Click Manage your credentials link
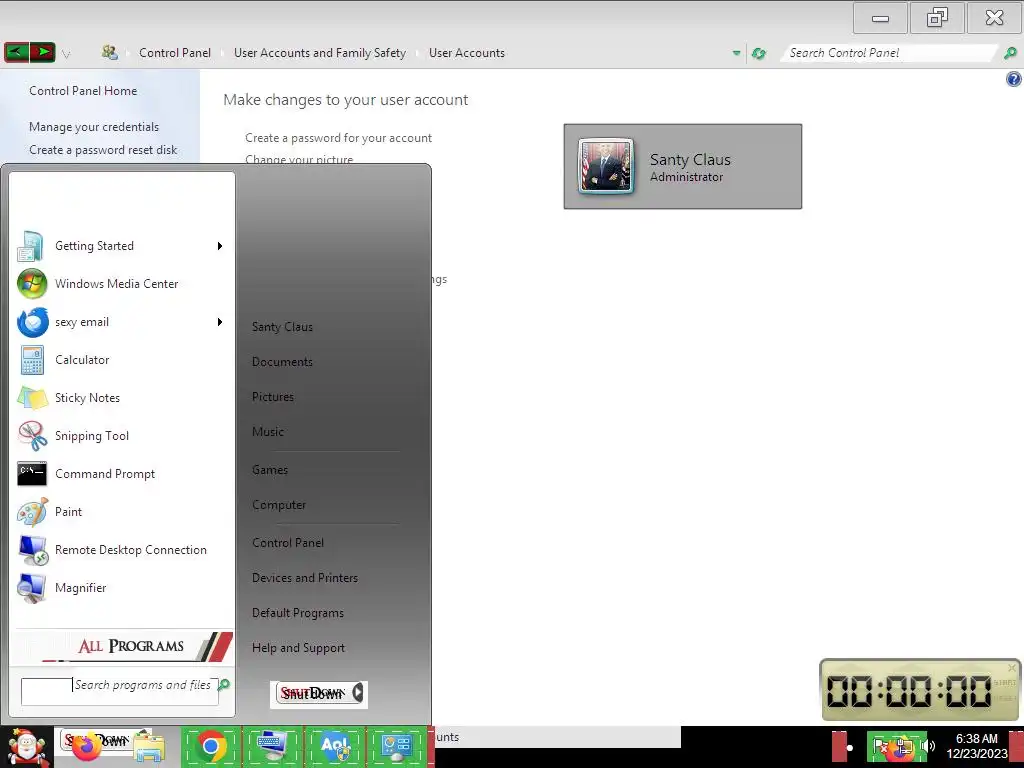Screen dimensions: 1024x768 [94, 127]
